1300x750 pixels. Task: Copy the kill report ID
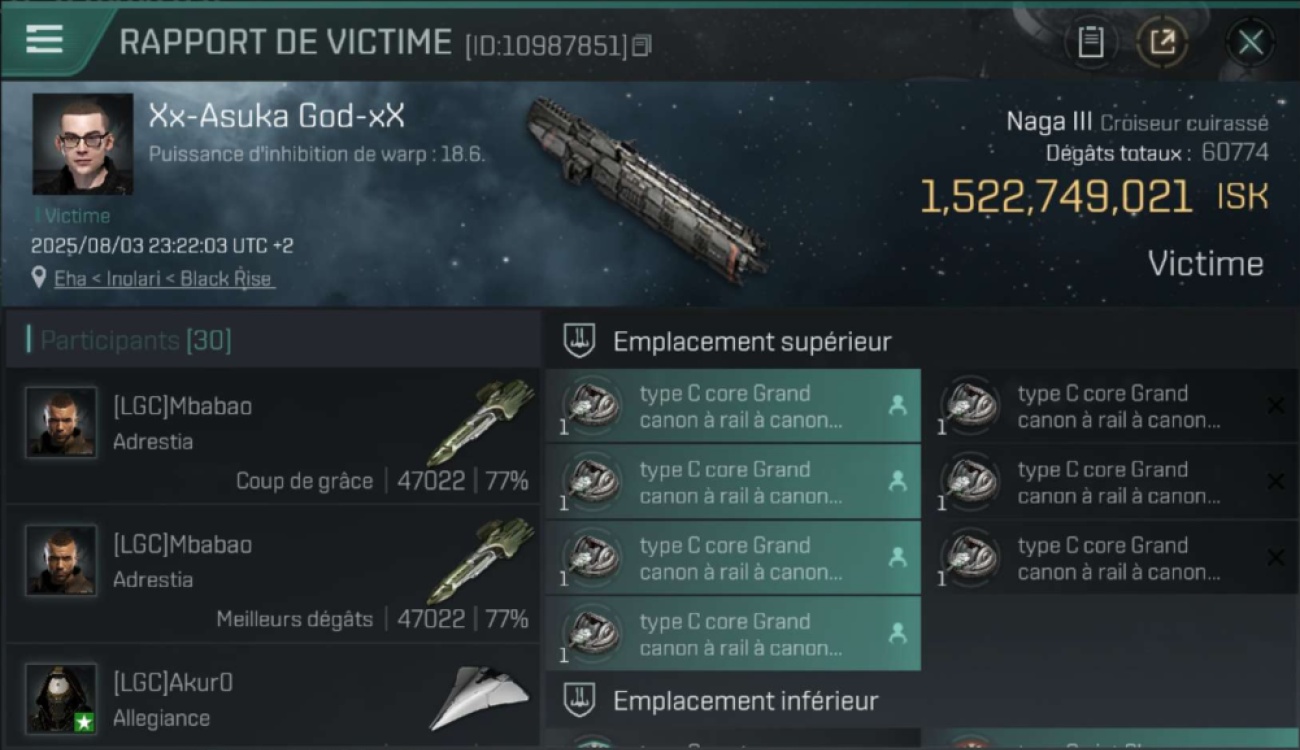[642, 45]
